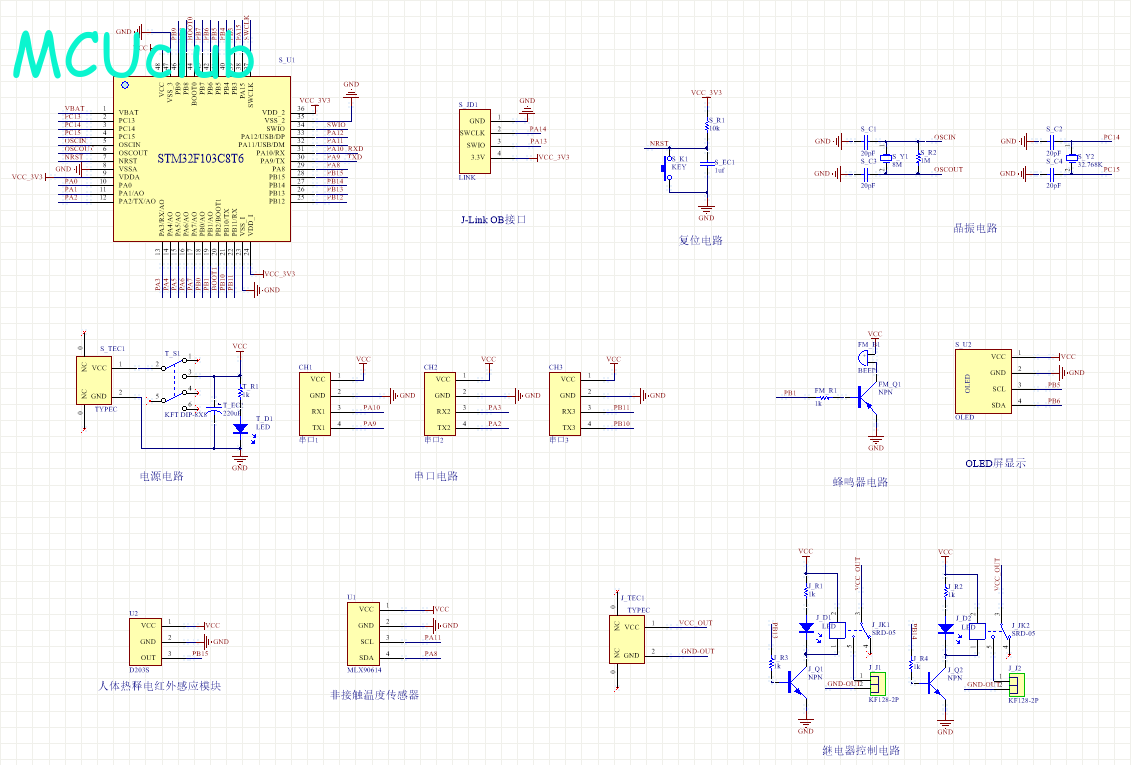Click the "GND-OUT" net label on J_TEC1
The width and height of the screenshot is (1131, 765).
point(697,651)
